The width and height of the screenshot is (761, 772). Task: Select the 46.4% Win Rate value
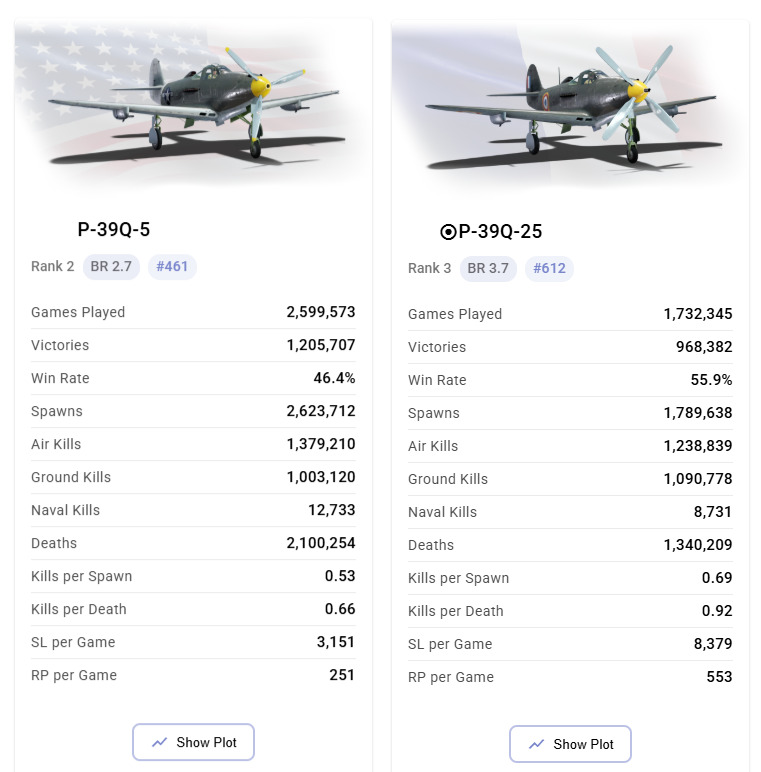[x=334, y=378]
